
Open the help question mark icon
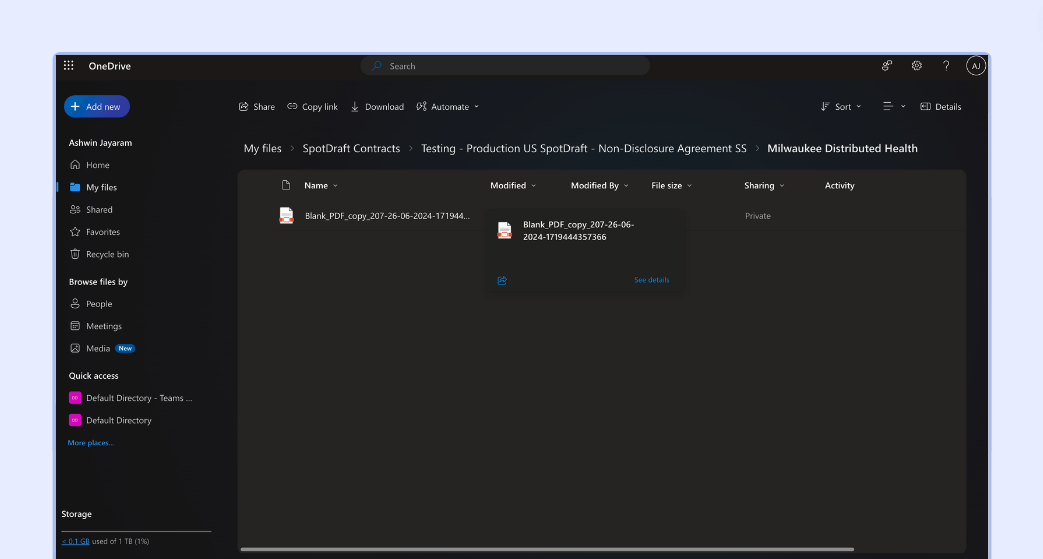click(946, 66)
